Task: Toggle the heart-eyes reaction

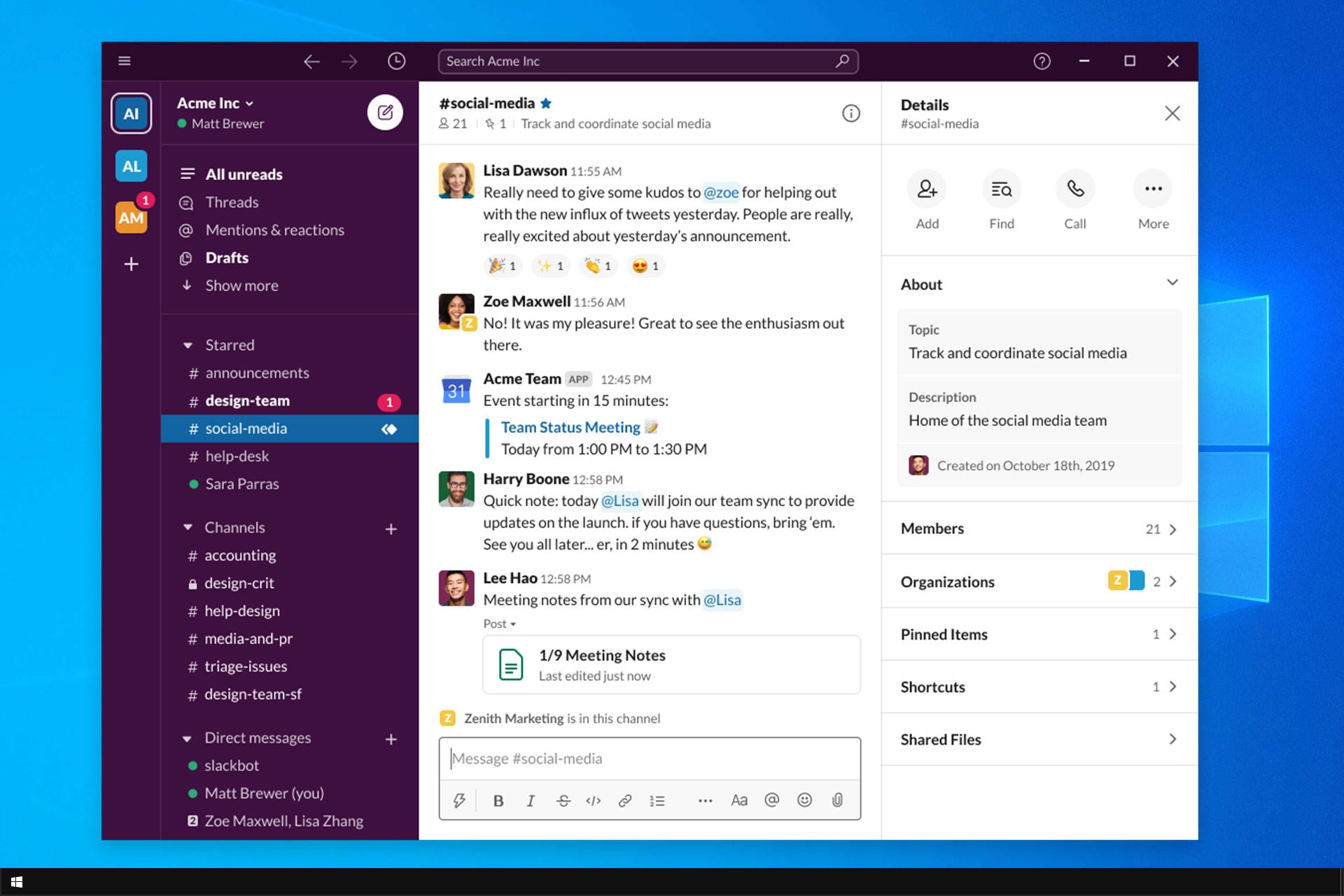Action: point(645,266)
